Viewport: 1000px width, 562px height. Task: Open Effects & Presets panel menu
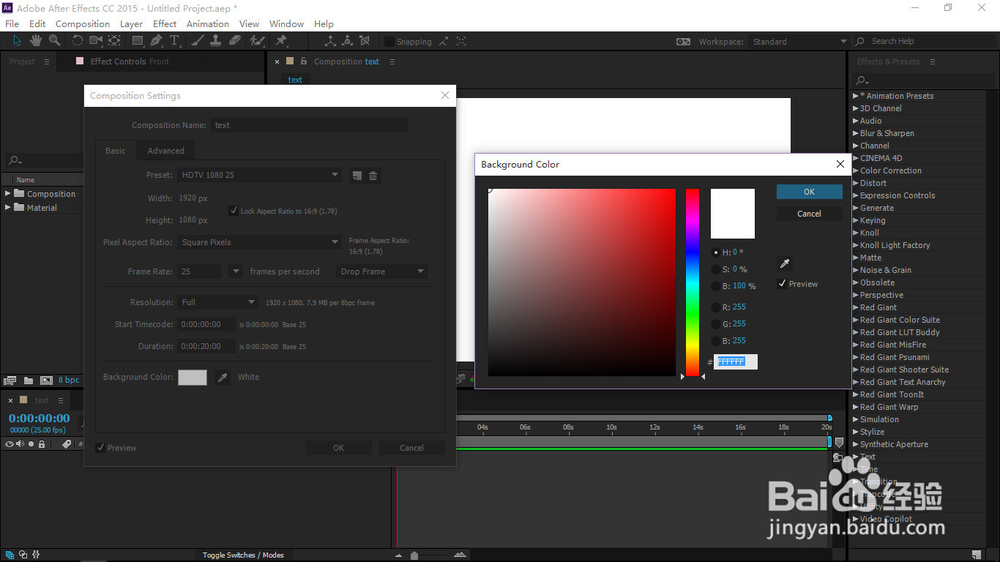point(932,62)
